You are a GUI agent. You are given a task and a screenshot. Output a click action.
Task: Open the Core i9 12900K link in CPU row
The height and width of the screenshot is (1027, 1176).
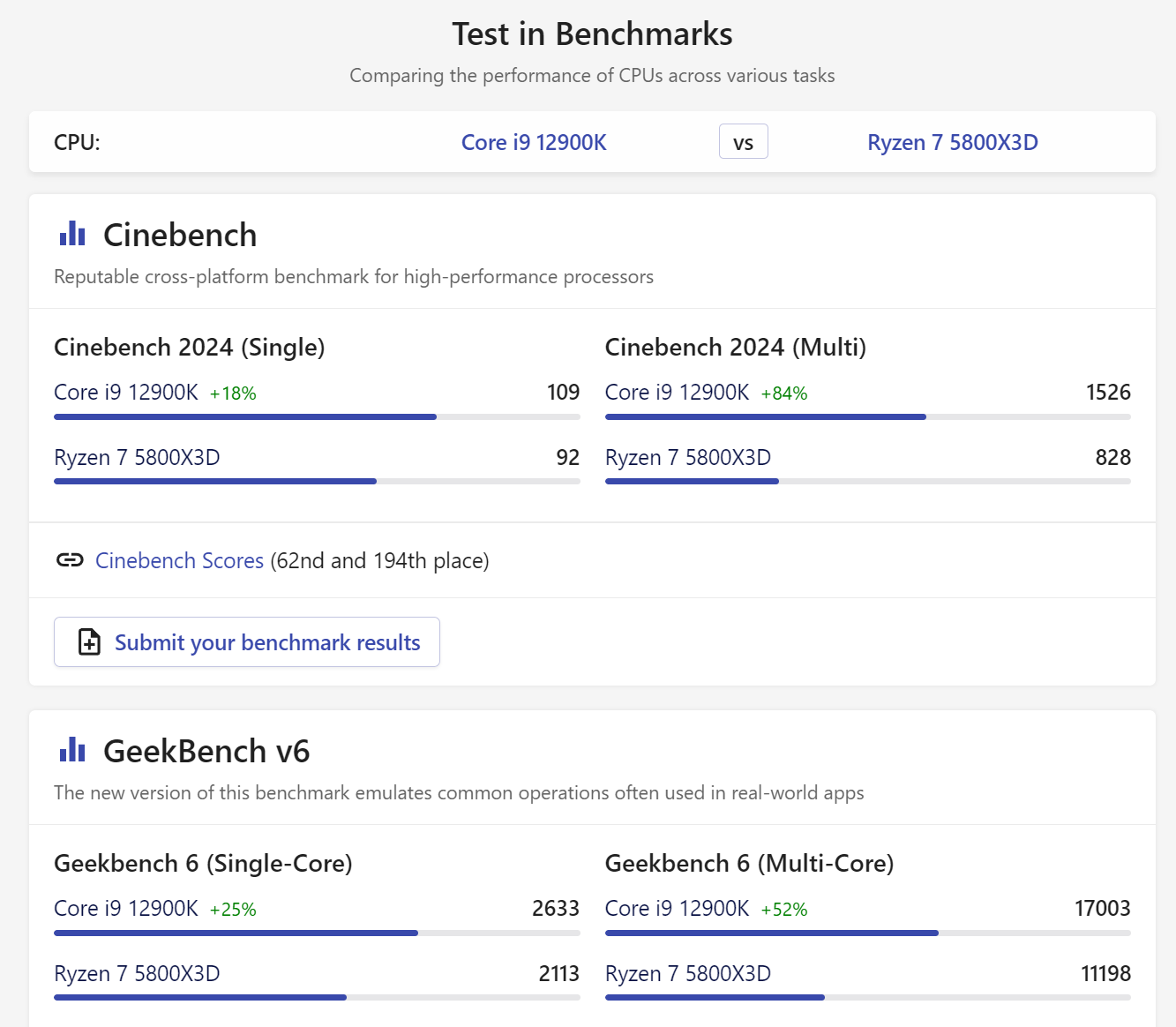534,142
